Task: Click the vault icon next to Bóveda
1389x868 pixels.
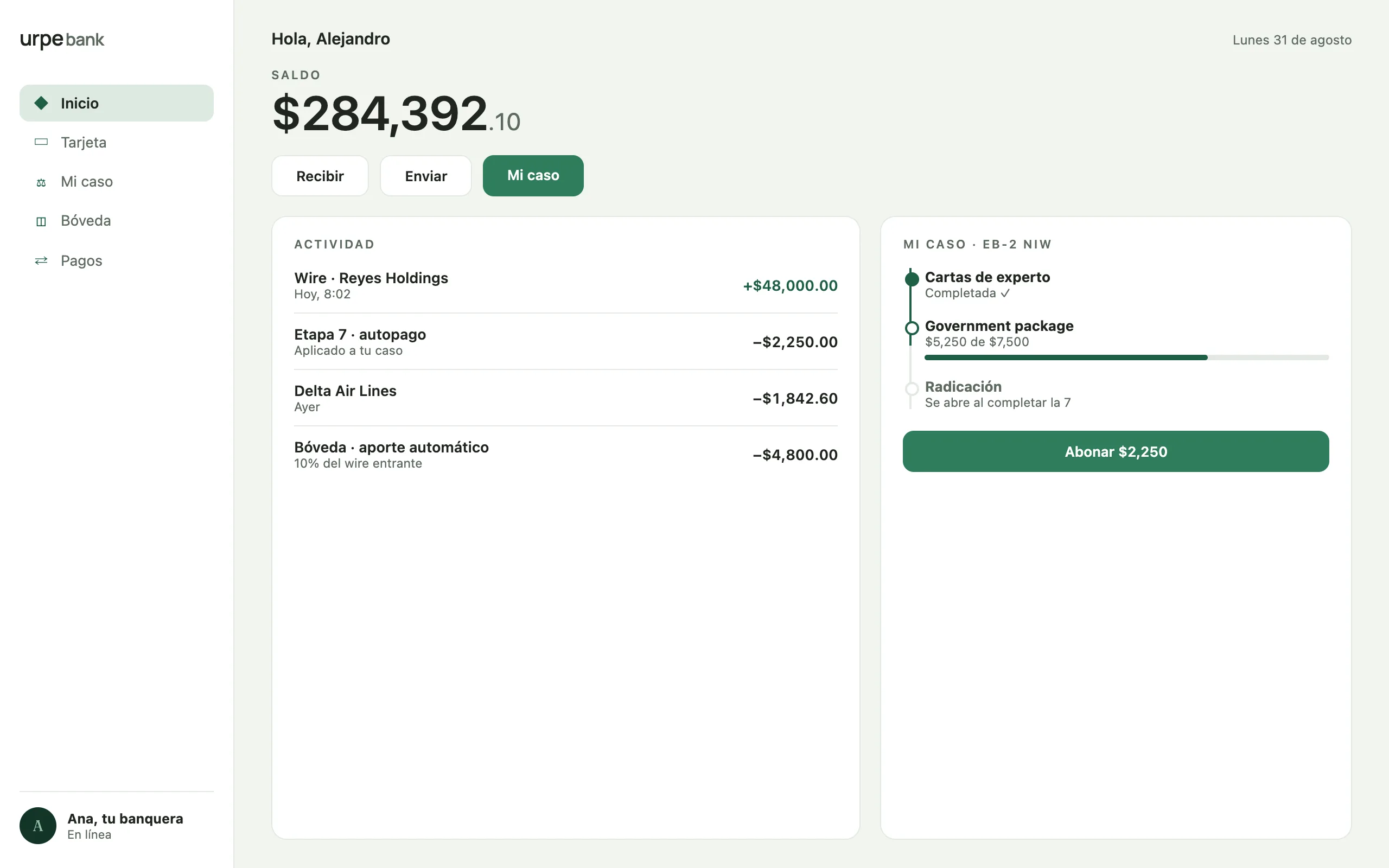Action: 41,221
